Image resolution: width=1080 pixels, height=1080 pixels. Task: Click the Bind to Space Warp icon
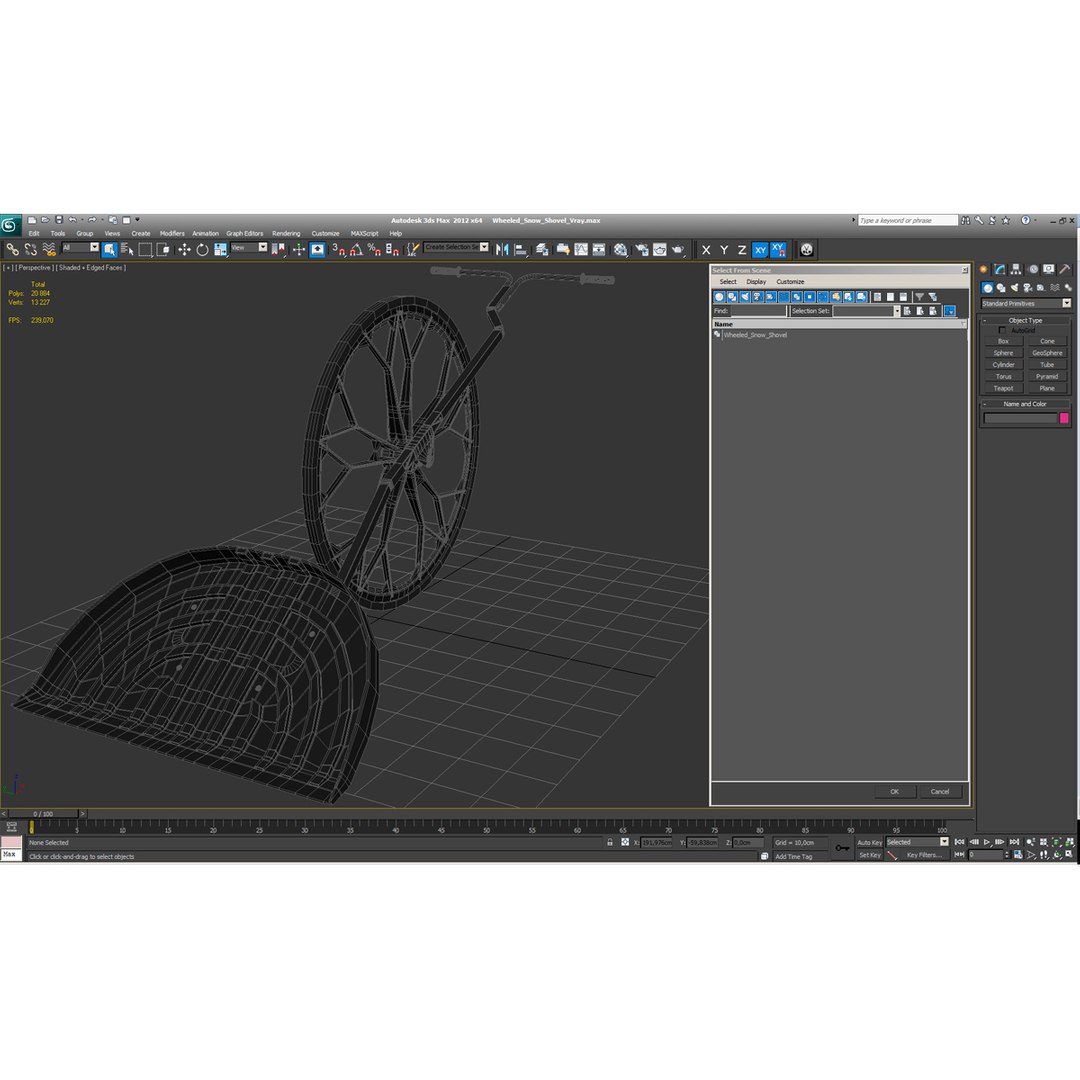49,249
